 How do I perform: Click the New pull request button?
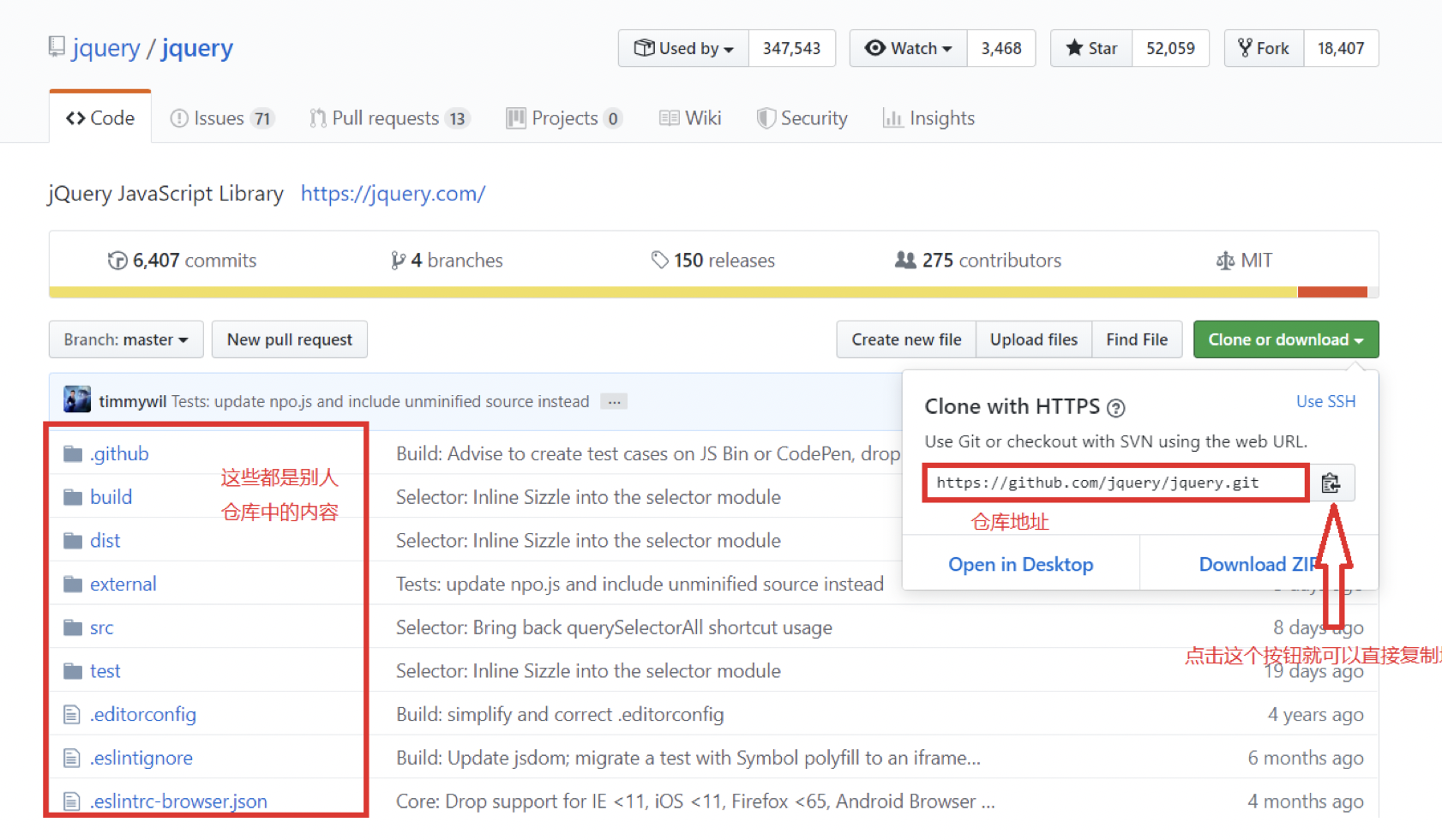[x=290, y=339]
